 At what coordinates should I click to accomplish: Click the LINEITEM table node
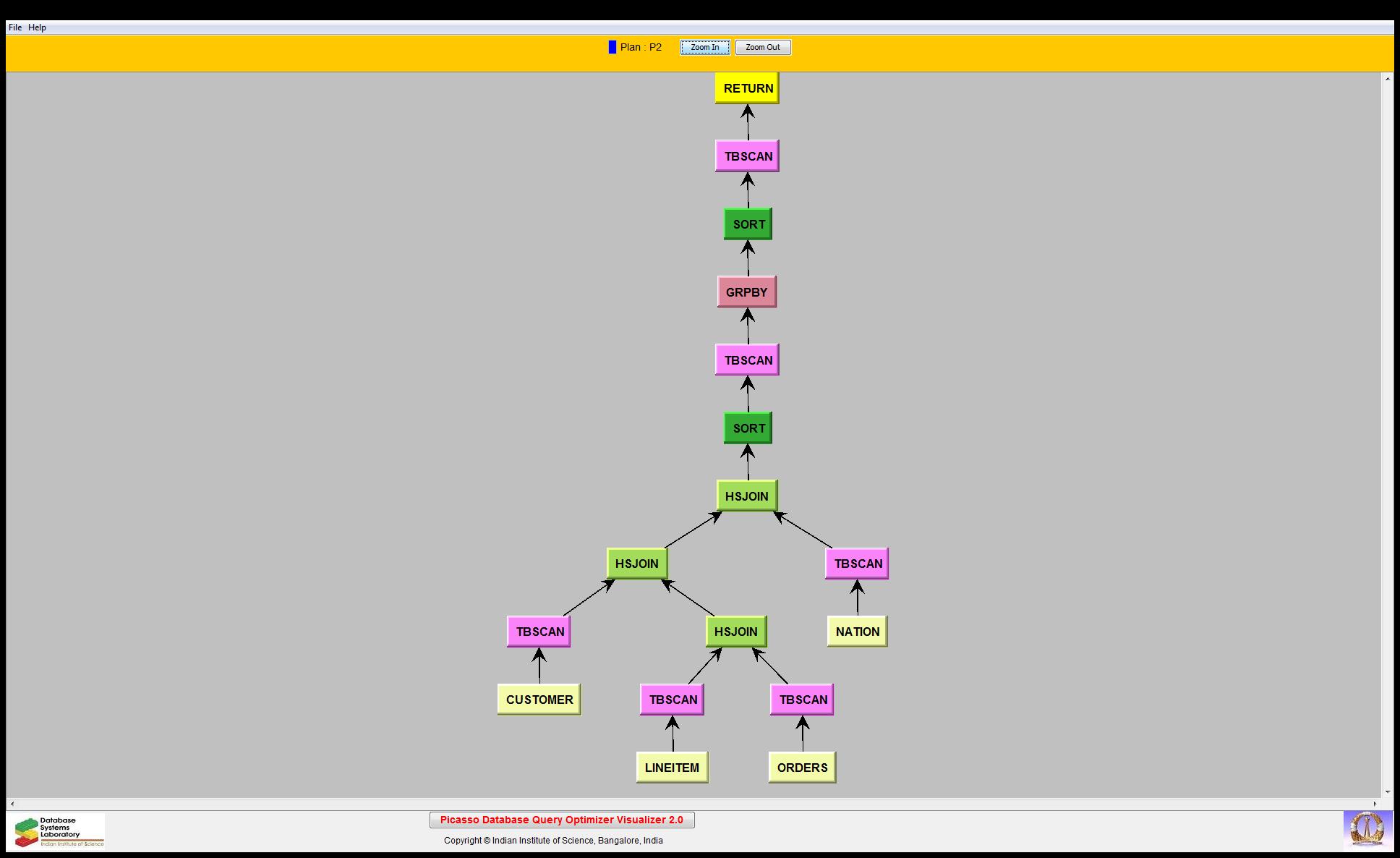tap(672, 768)
